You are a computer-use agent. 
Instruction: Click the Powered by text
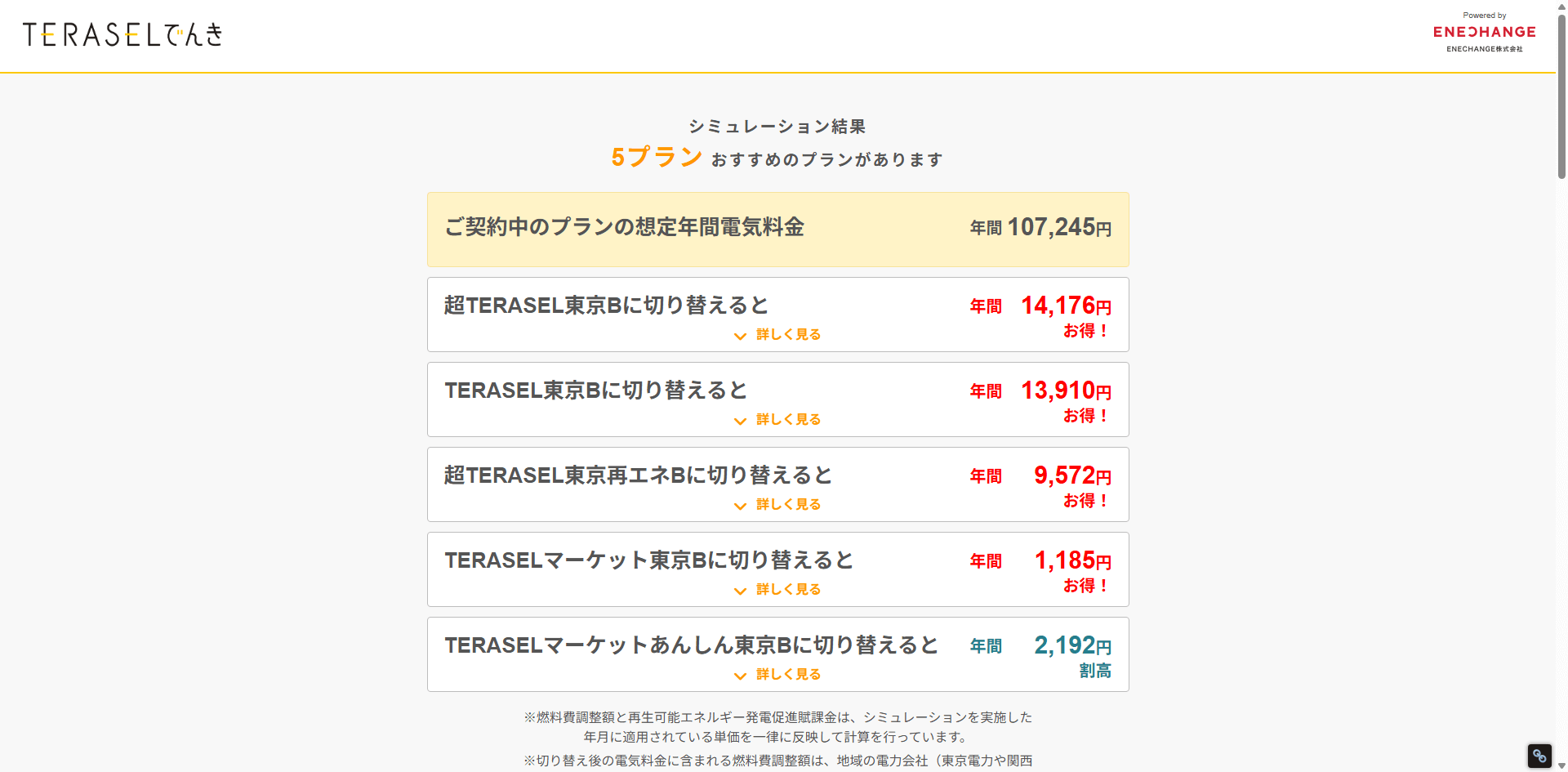(x=1484, y=15)
